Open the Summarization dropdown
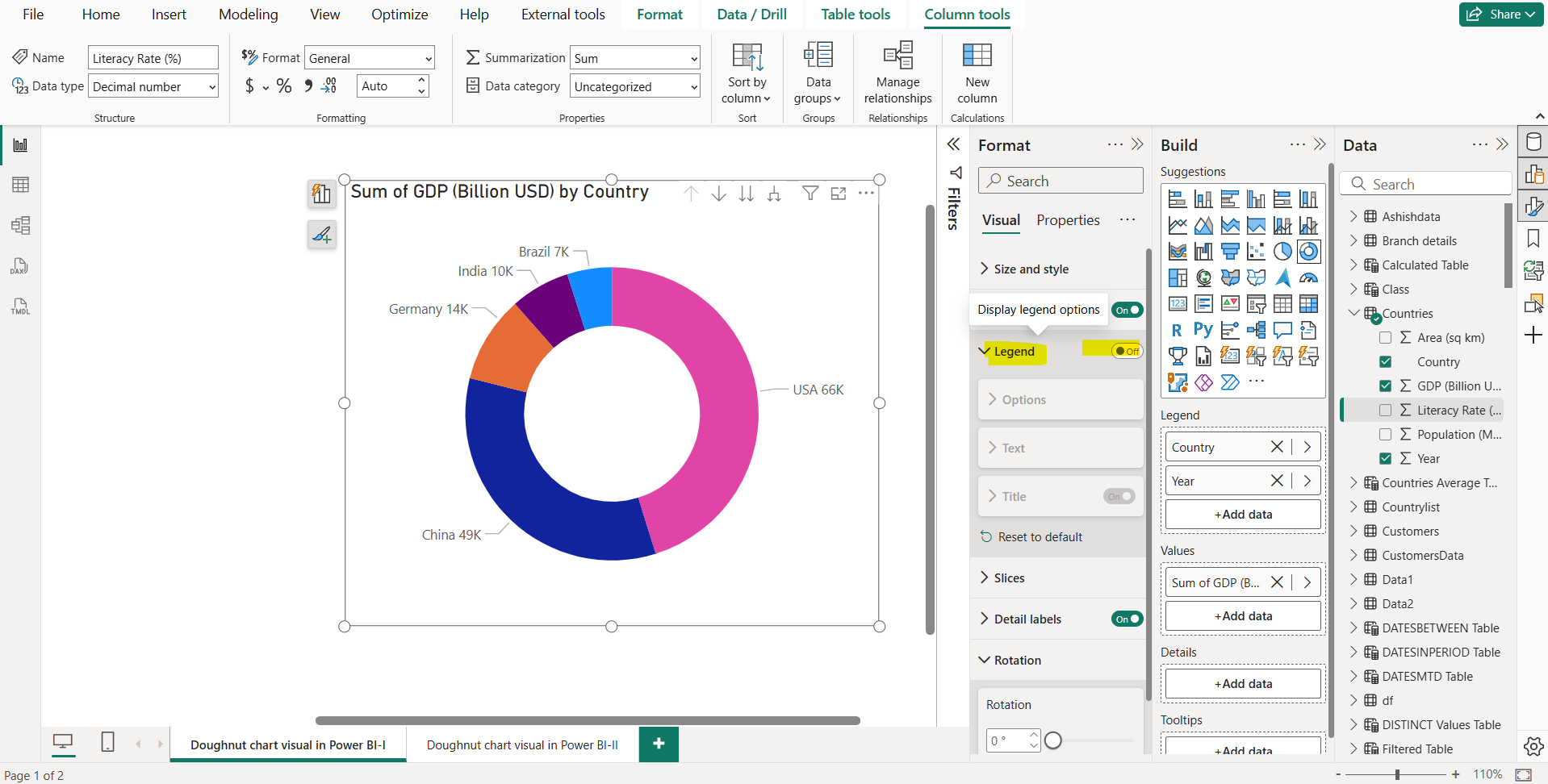The image size is (1548, 784). click(x=692, y=57)
